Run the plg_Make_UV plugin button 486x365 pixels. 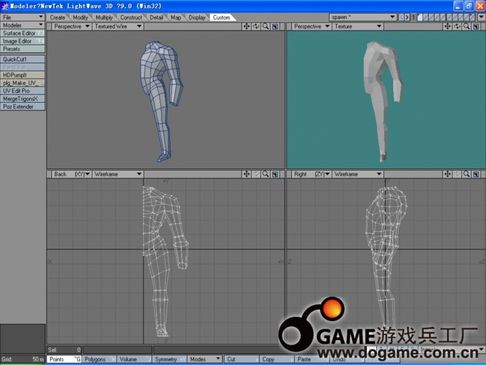[22, 83]
